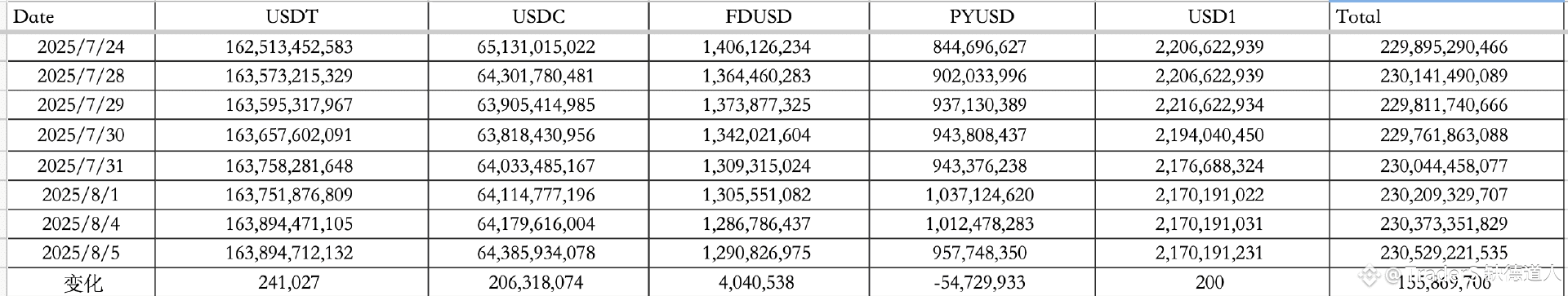Select the USDC change cell 206,318,074
Viewport: 1568px width, 296px height.
point(538,282)
